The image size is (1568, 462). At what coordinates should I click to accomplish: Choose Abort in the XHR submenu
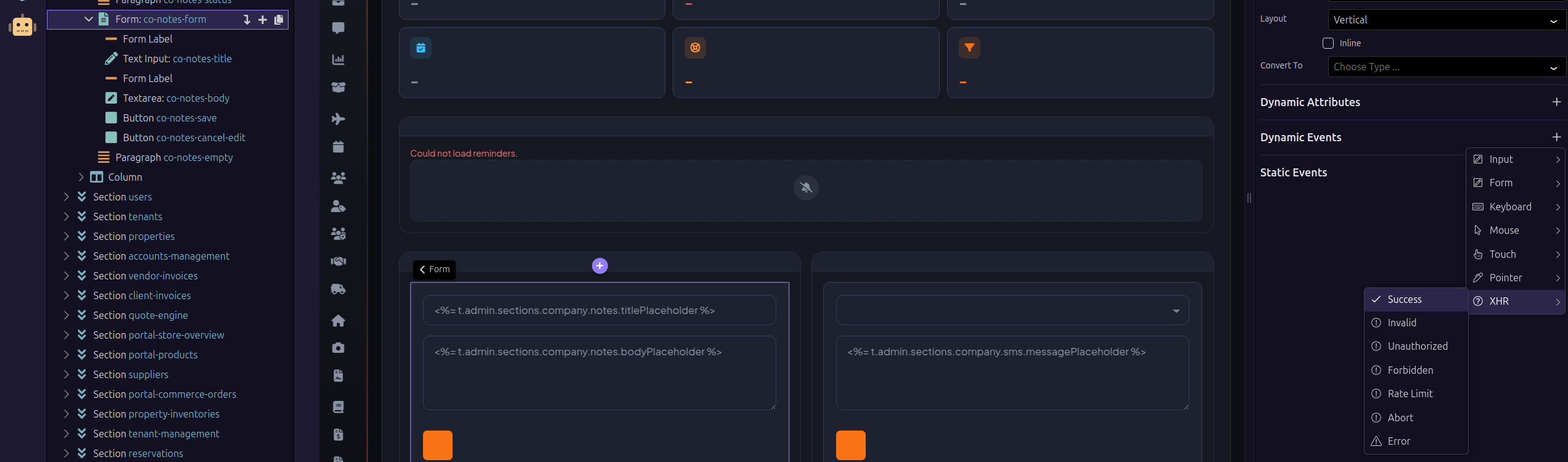pyautogui.click(x=1416, y=418)
